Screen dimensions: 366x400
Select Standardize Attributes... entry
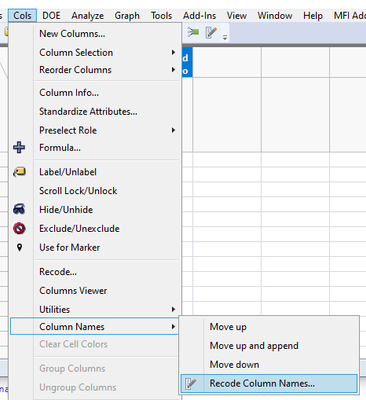[x=95, y=111]
